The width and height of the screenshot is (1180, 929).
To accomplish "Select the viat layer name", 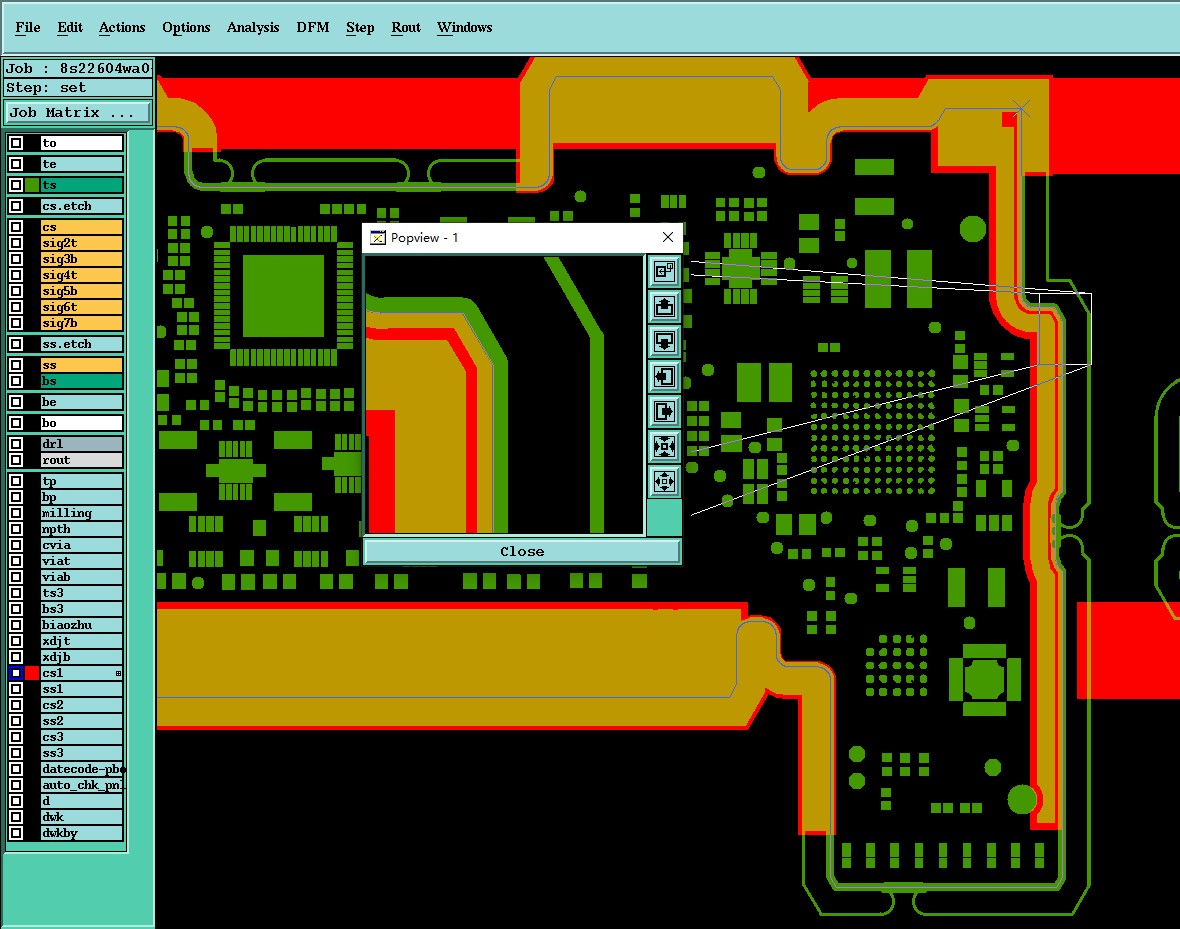I will point(81,561).
